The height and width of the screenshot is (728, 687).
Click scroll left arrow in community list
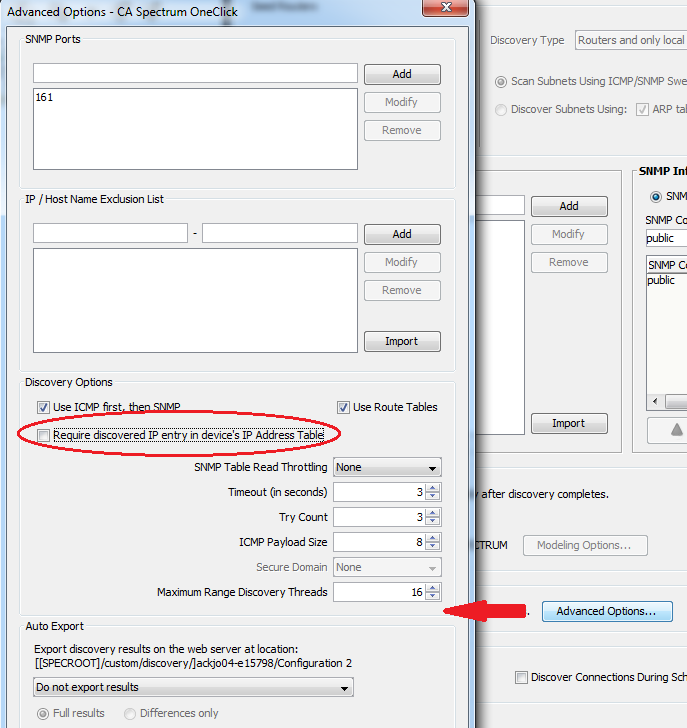tap(655, 402)
